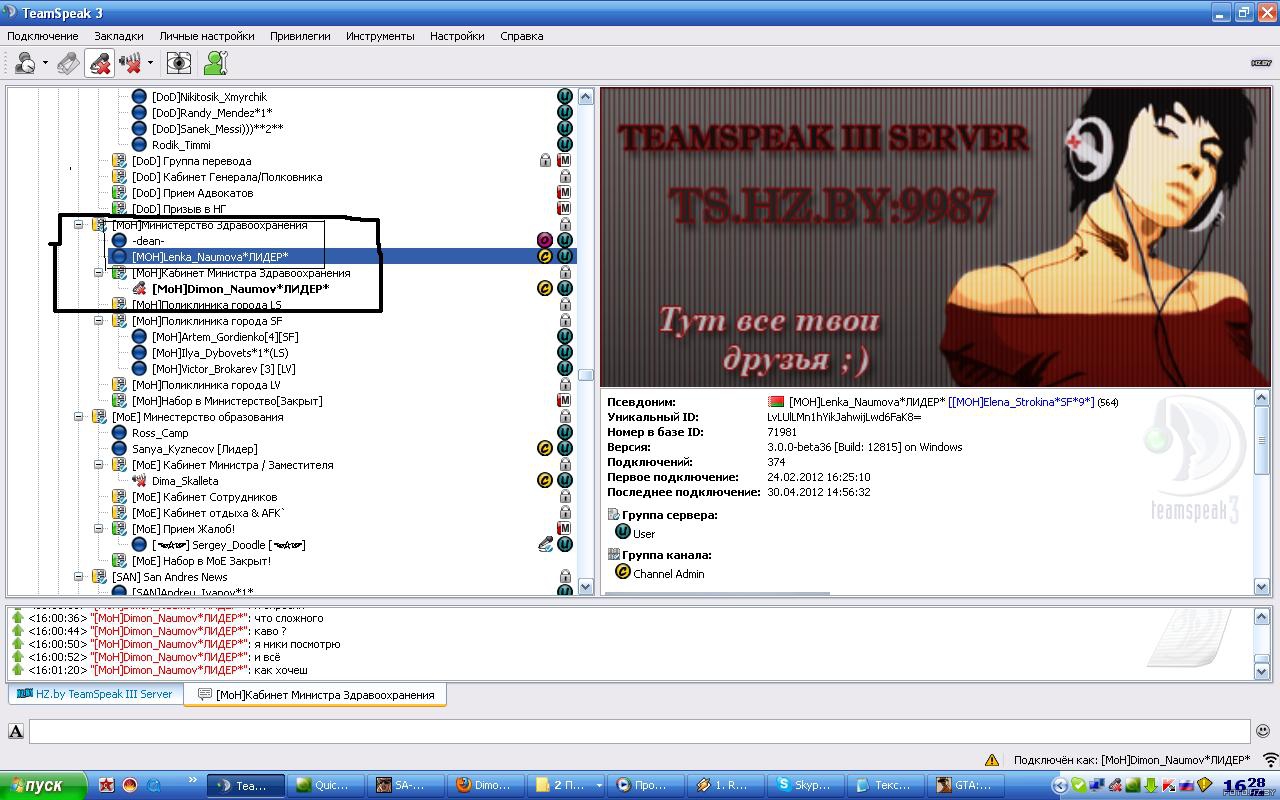Collapse [MoH]Поликлиника города SF channel
This screenshot has height=800, width=1280.
(x=99, y=321)
